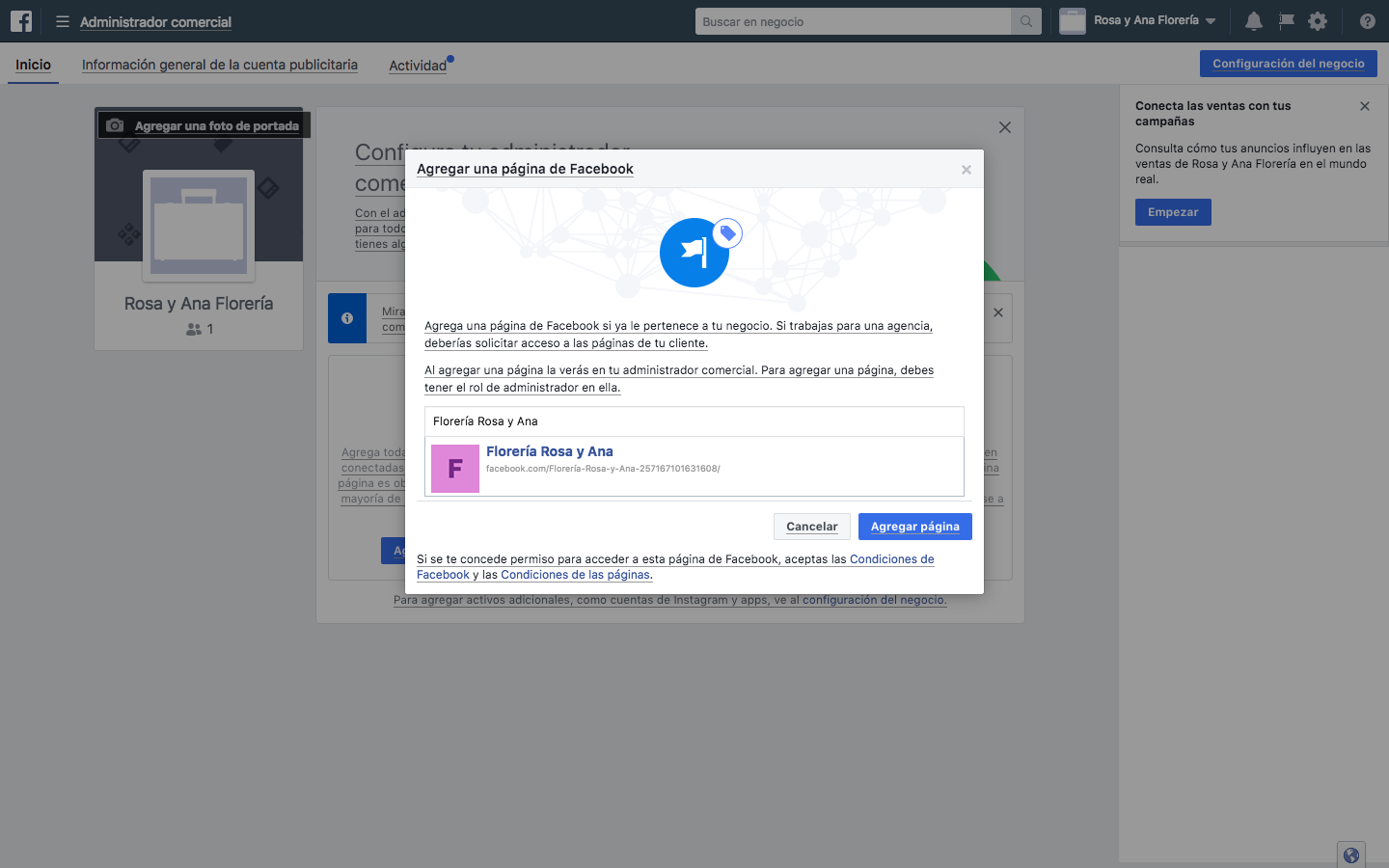Click the search magnifier icon
The image size is (1389, 868).
(x=1026, y=21)
